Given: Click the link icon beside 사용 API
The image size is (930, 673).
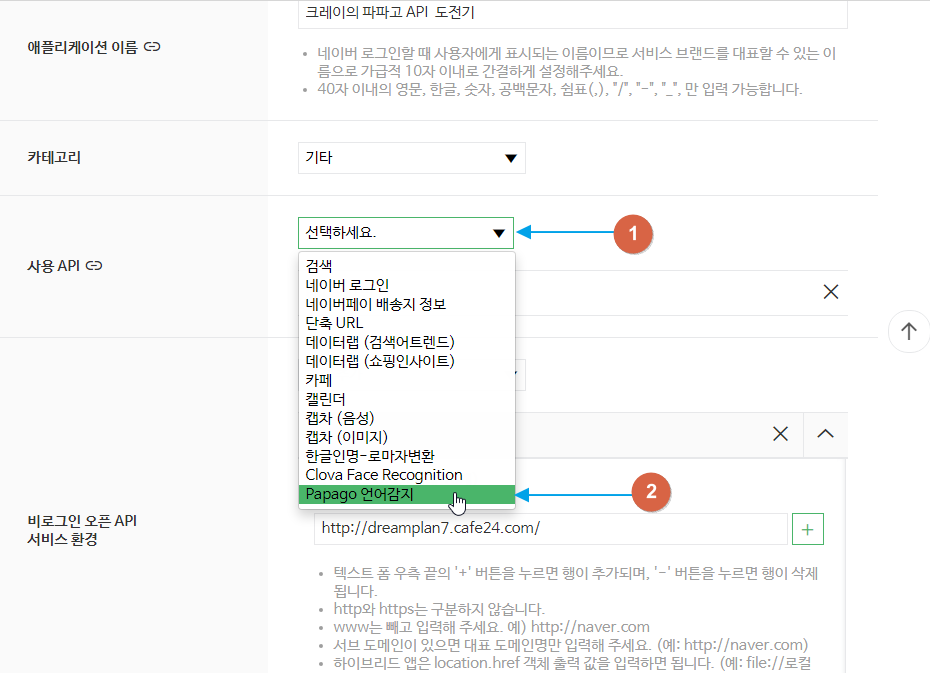Looking at the screenshot, I should click(94, 266).
